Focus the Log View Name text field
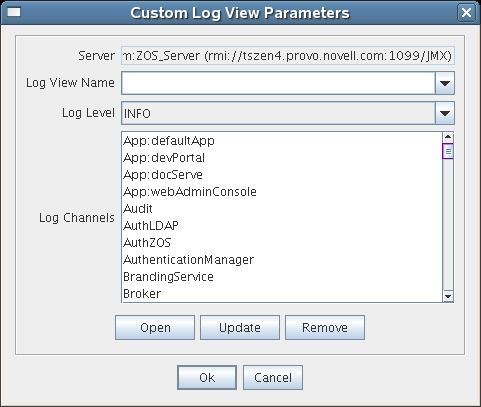This screenshot has width=481, height=407. (x=278, y=83)
